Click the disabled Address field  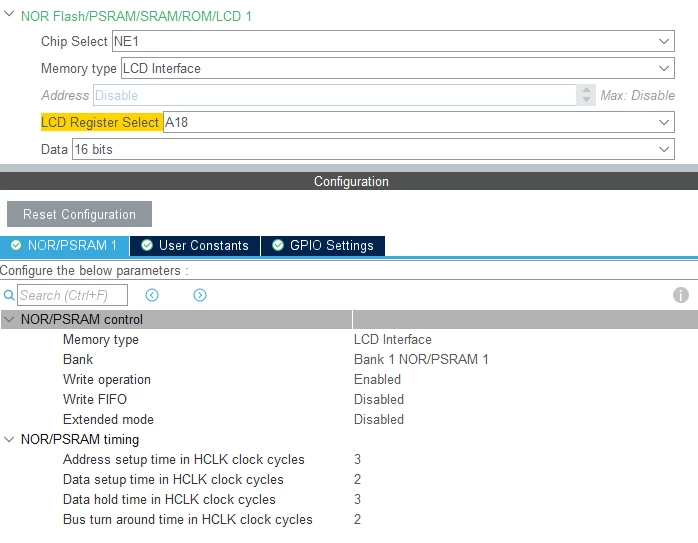coord(335,95)
